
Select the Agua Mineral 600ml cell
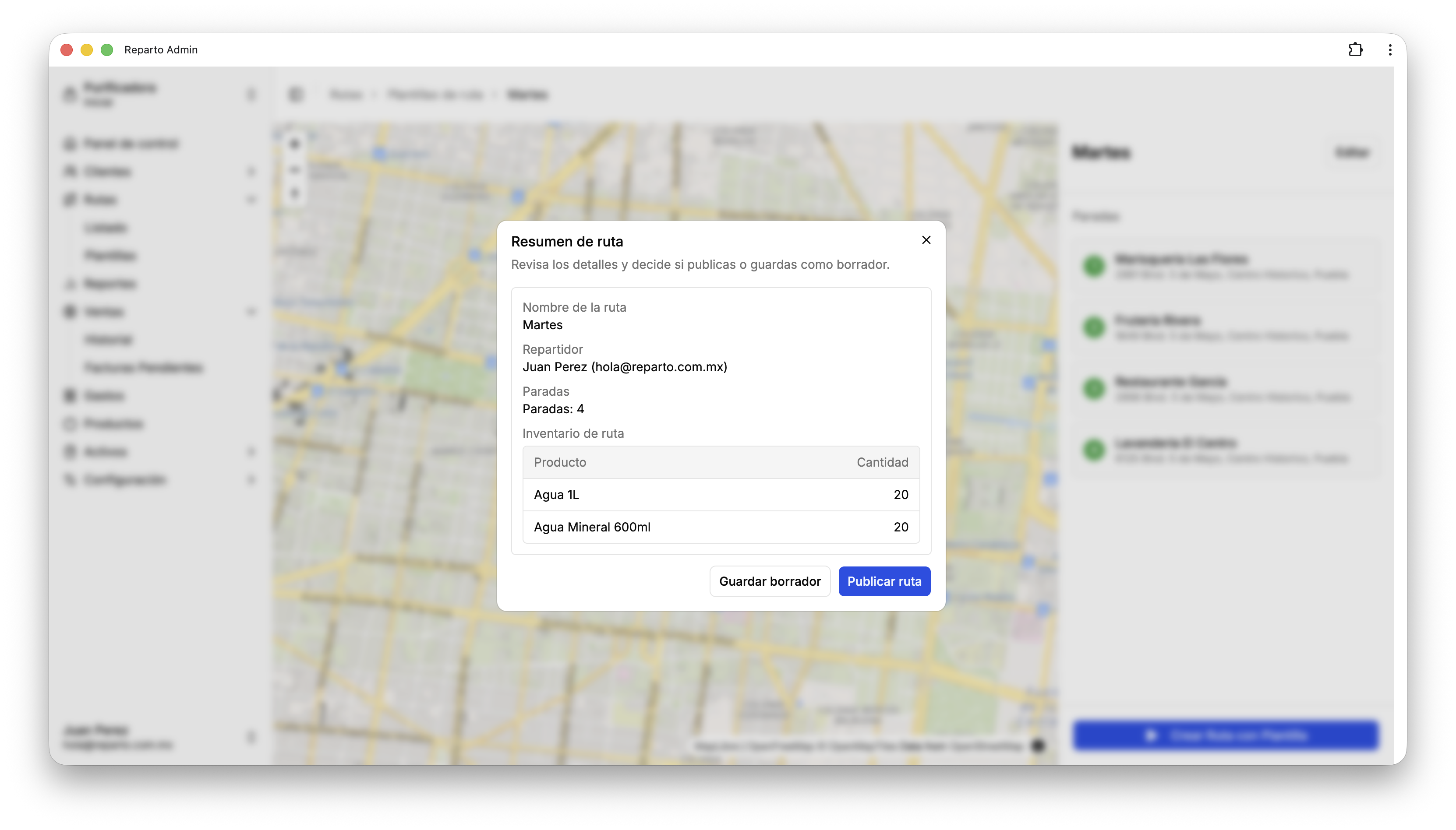click(592, 527)
